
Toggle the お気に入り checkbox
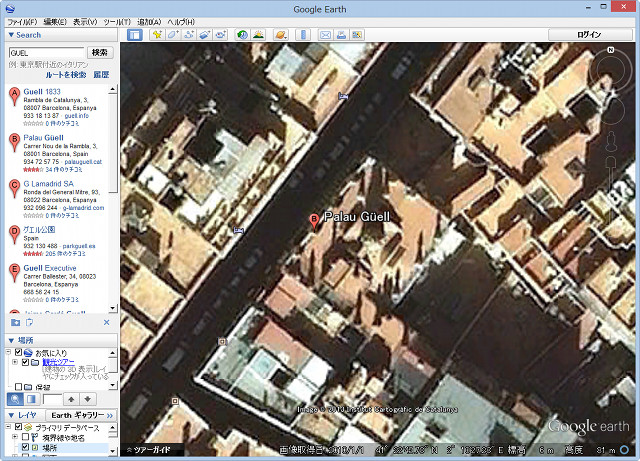tap(18, 352)
